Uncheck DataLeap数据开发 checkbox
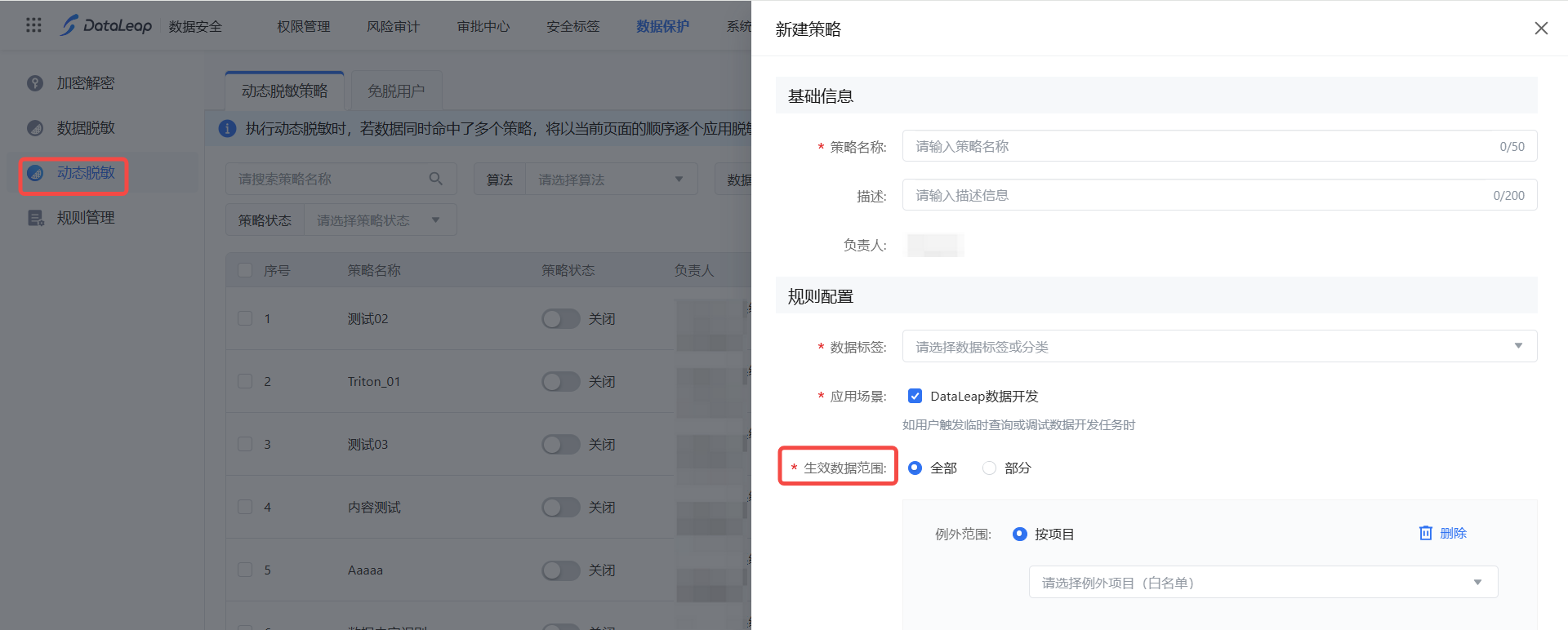 pyautogui.click(x=915, y=396)
